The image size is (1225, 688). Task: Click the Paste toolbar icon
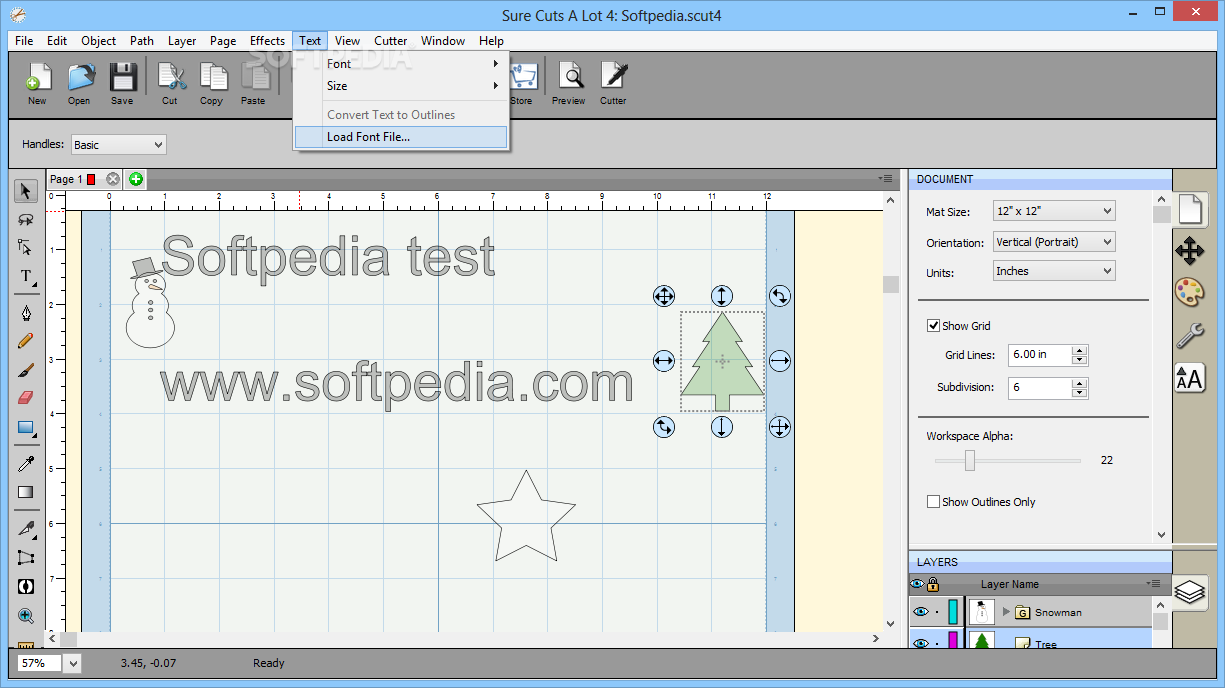(253, 82)
